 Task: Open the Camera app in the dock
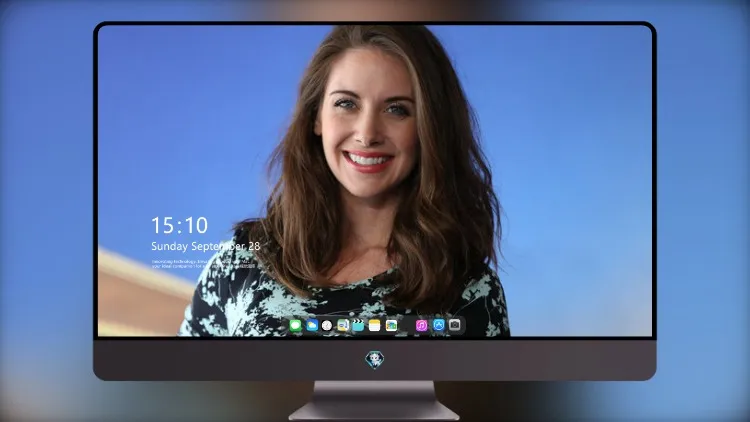coord(455,325)
